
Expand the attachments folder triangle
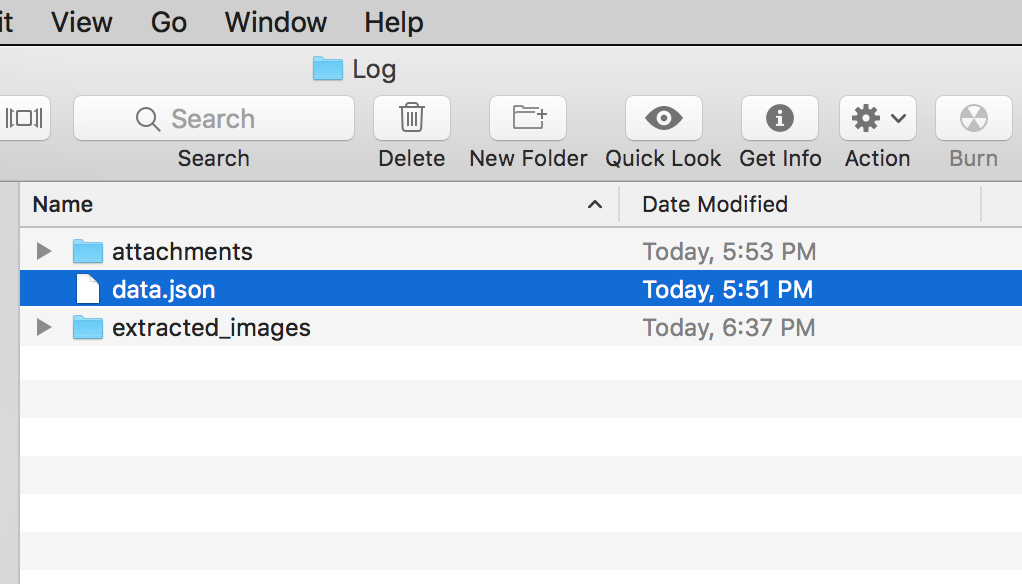(44, 251)
